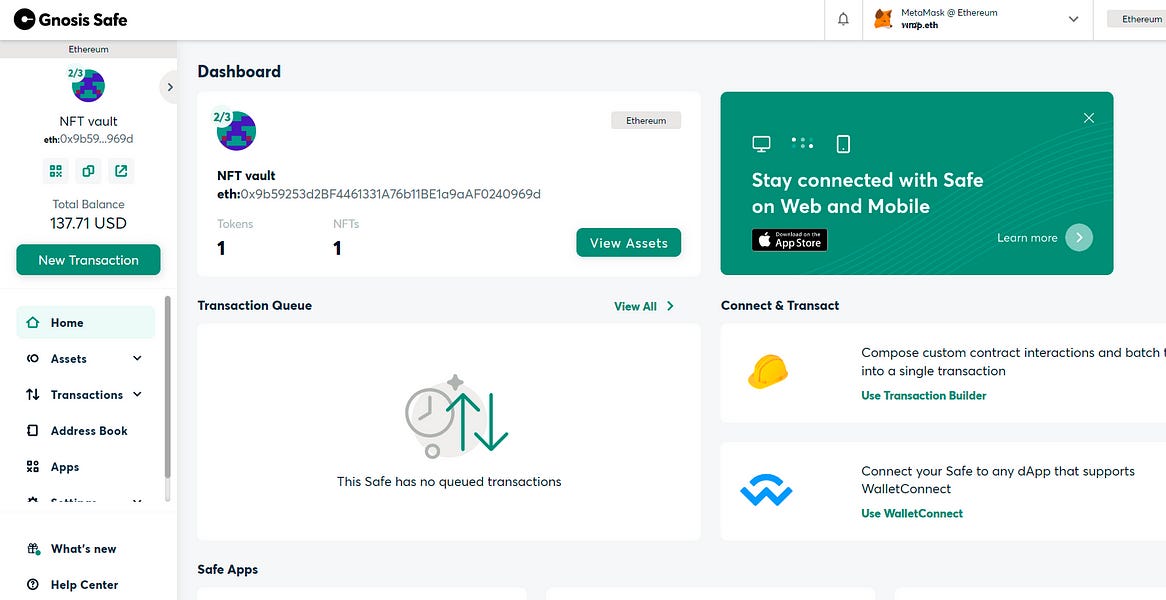Show the Safe QR code icon
Screen dimensions: 1166x600
56,171
